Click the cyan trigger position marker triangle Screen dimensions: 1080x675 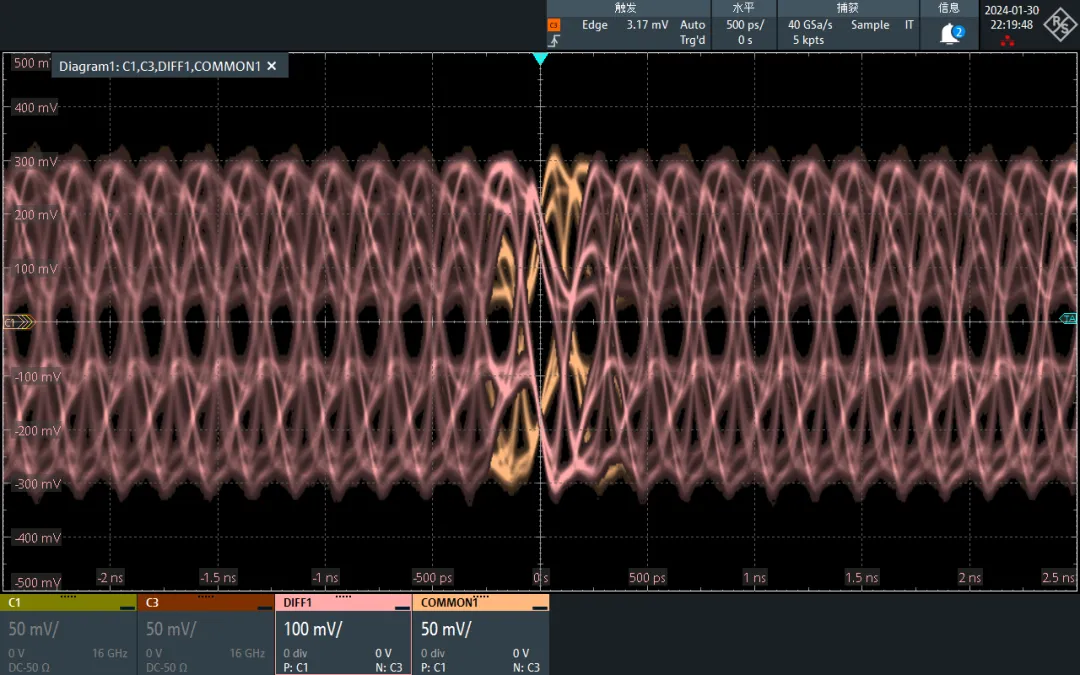[x=540, y=59]
